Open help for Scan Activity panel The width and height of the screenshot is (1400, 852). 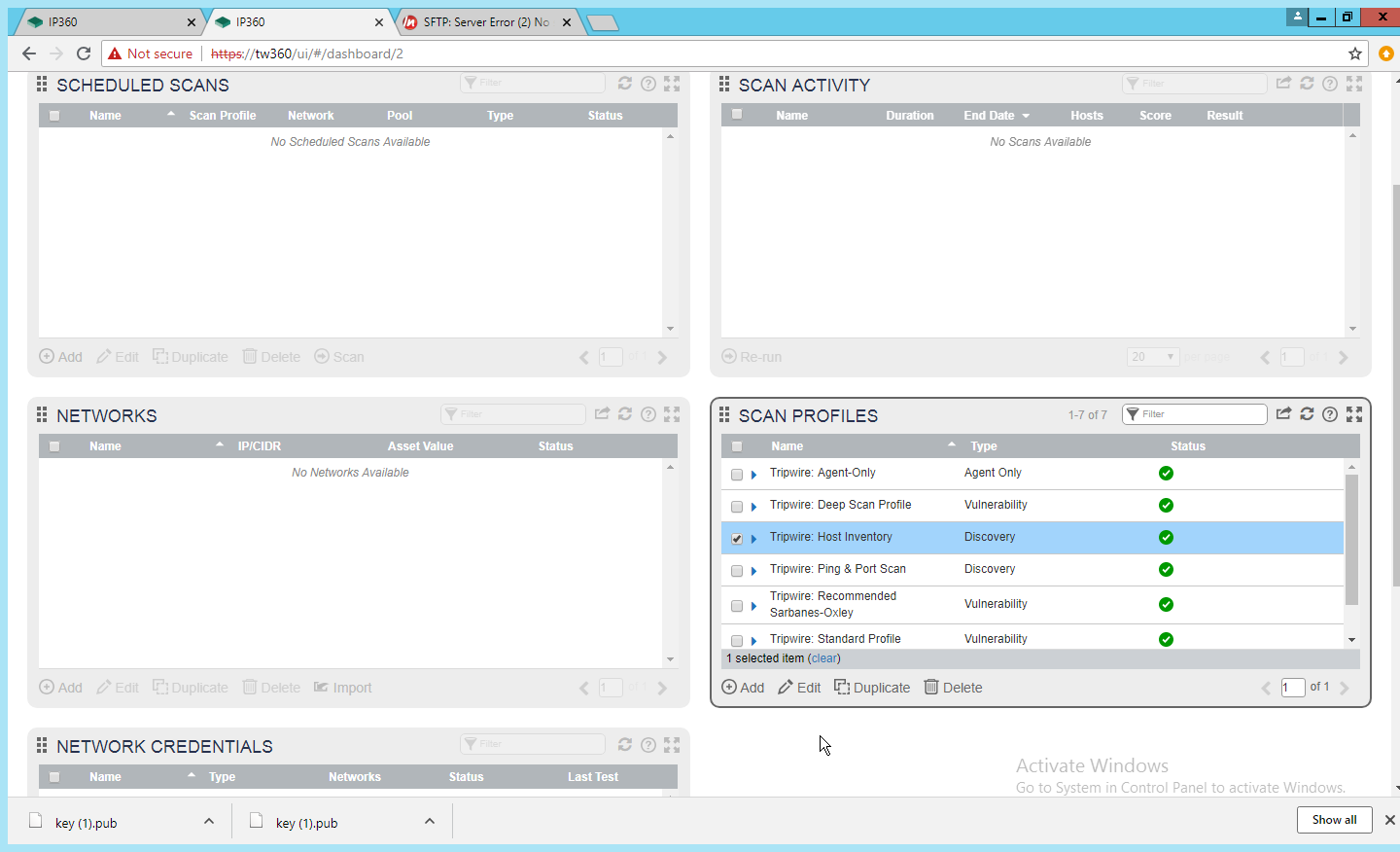[x=1330, y=84]
